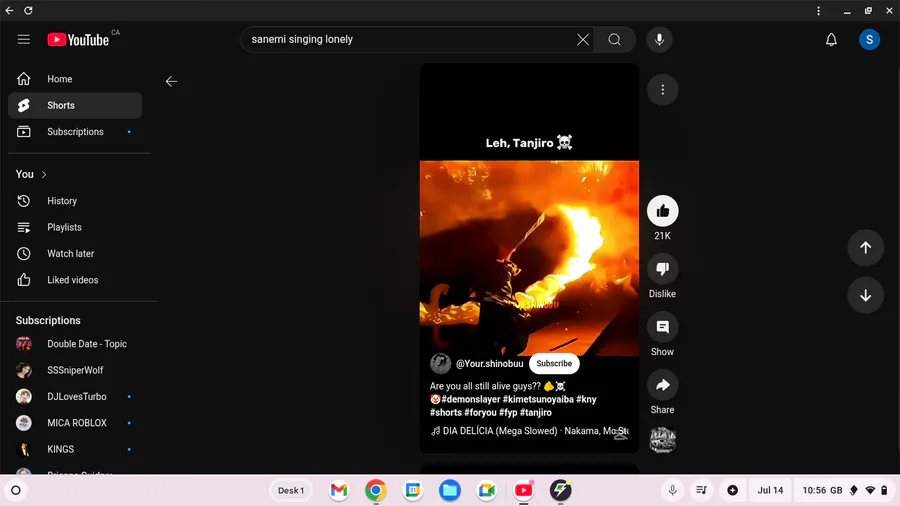Open the account avatar S menu
The image size is (900, 506).
pyautogui.click(x=869, y=40)
